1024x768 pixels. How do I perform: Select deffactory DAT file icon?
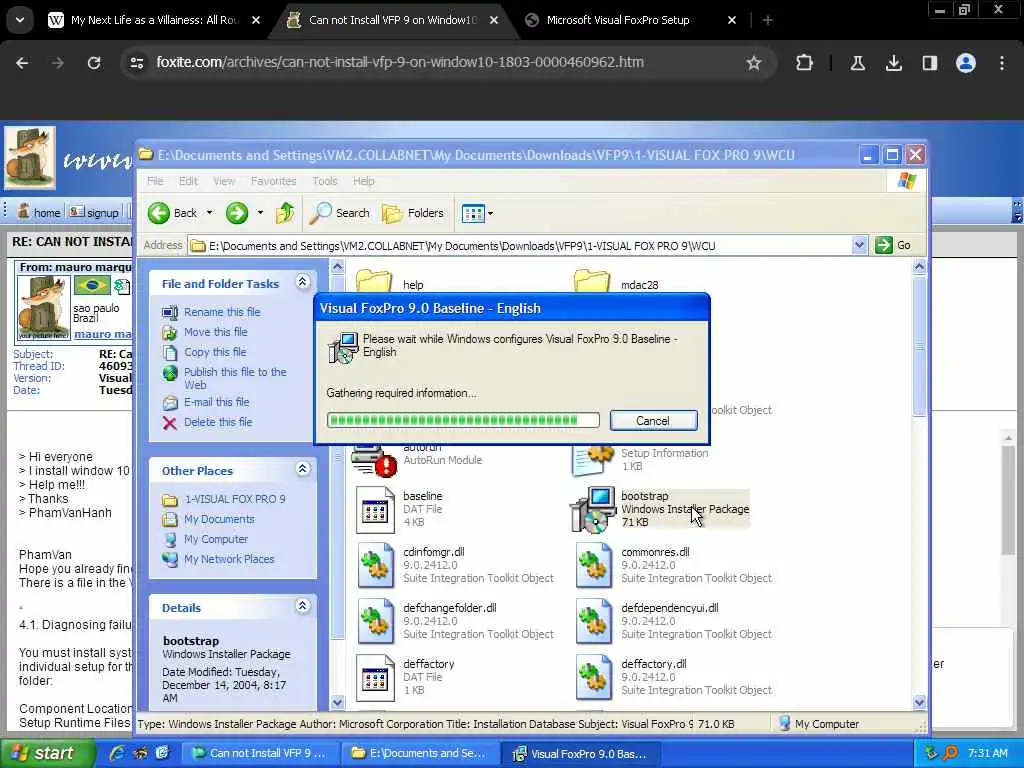375,678
